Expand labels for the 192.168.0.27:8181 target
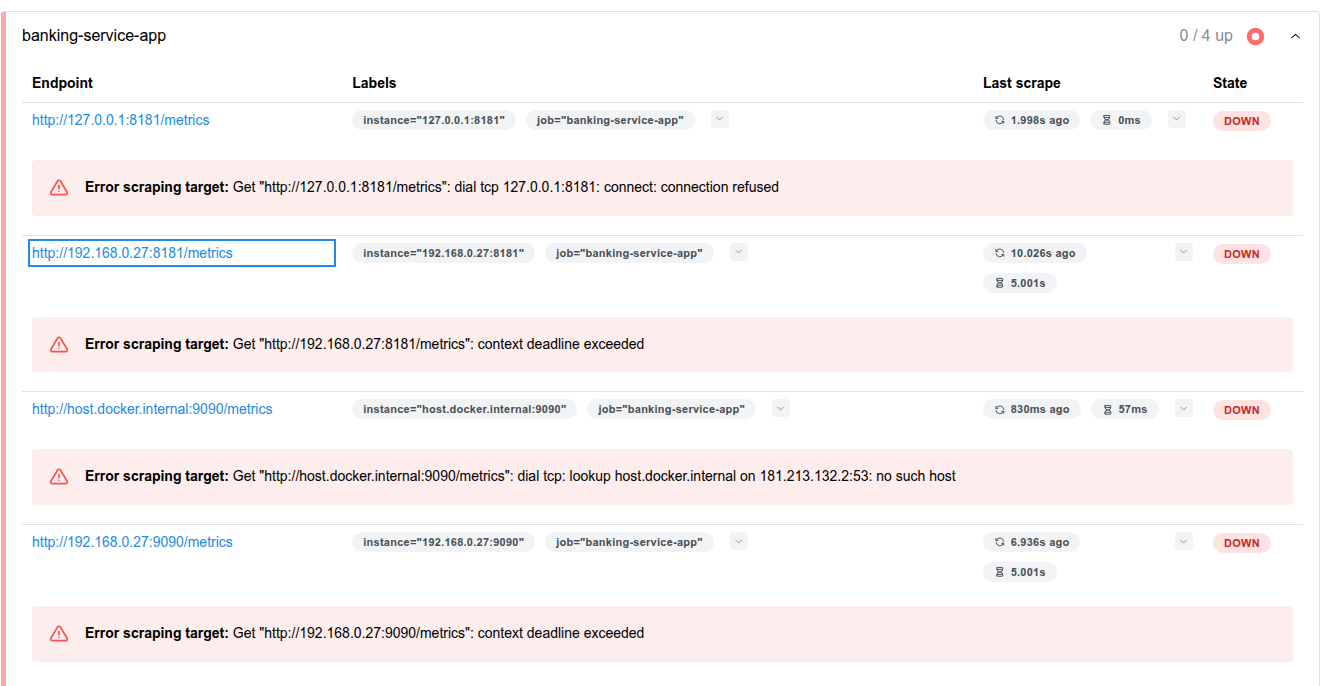The height and width of the screenshot is (686, 1324). point(739,252)
